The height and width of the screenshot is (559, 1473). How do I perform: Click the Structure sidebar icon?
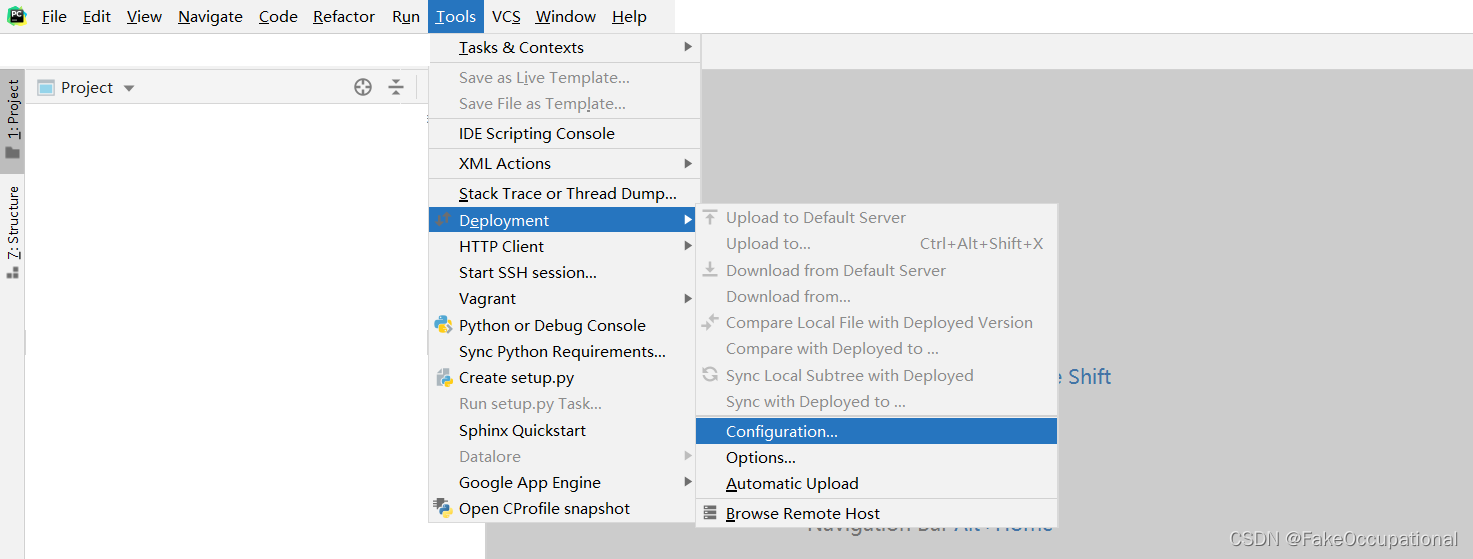tap(12, 271)
